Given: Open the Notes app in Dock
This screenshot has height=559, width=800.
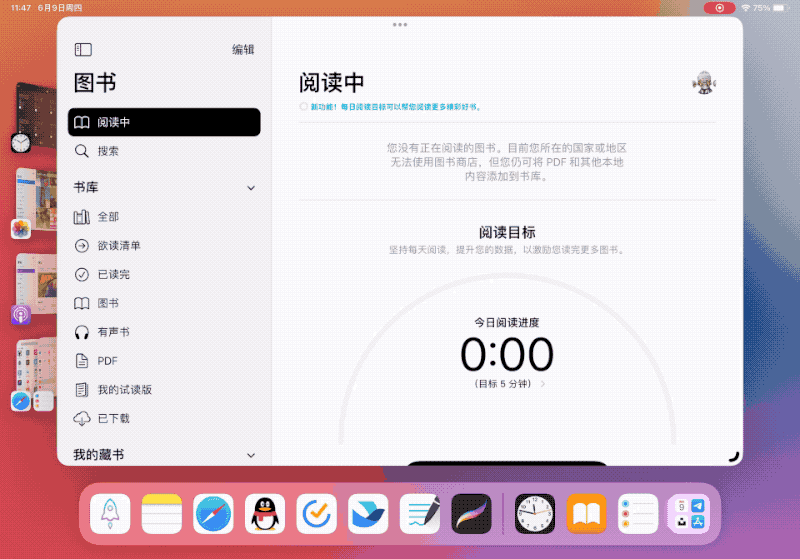Looking at the screenshot, I should (x=162, y=514).
